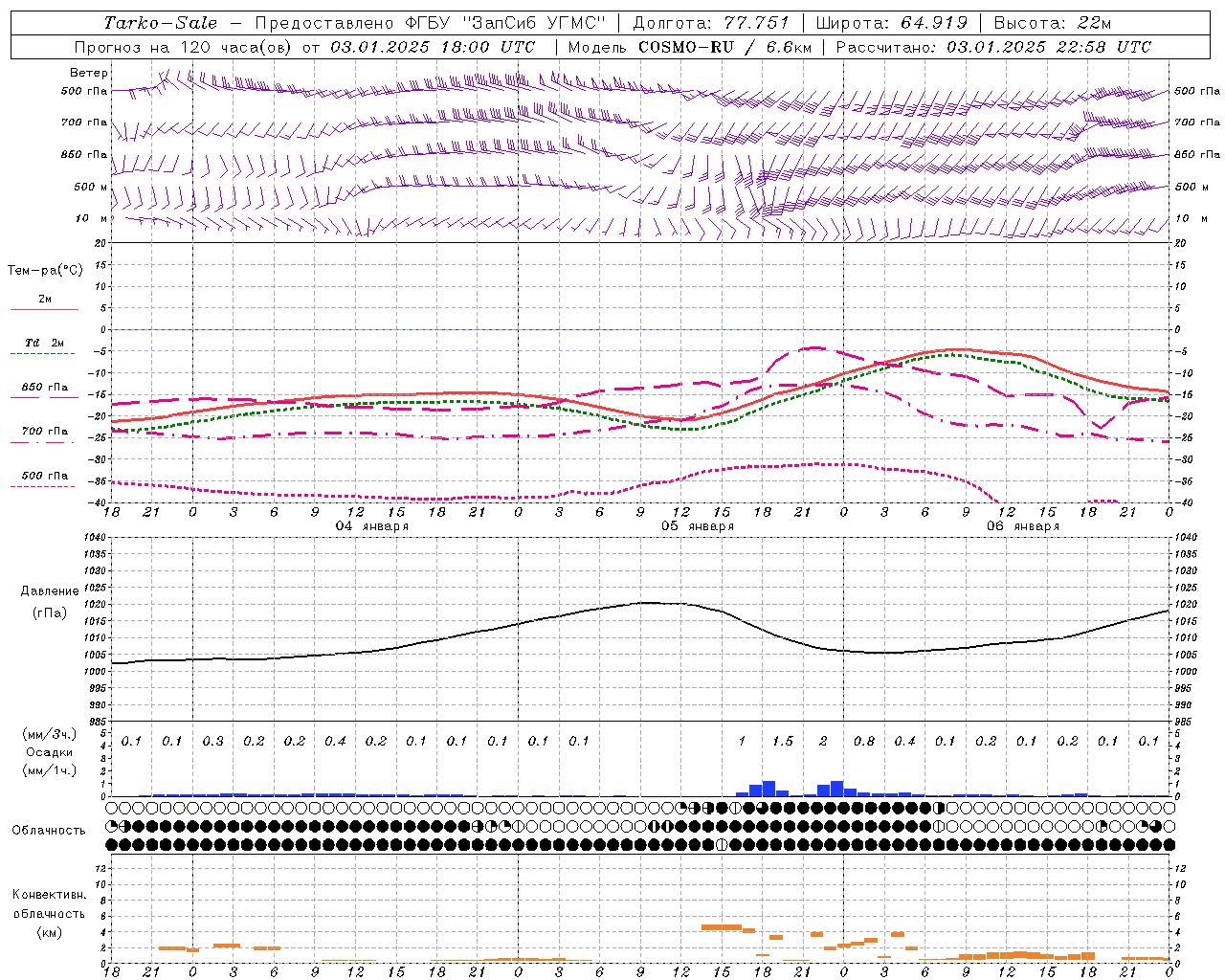Image resolution: width=1225 pixels, height=980 pixels.
Task: Click the 500 м wind level label on left
Action: click(91, 187)
